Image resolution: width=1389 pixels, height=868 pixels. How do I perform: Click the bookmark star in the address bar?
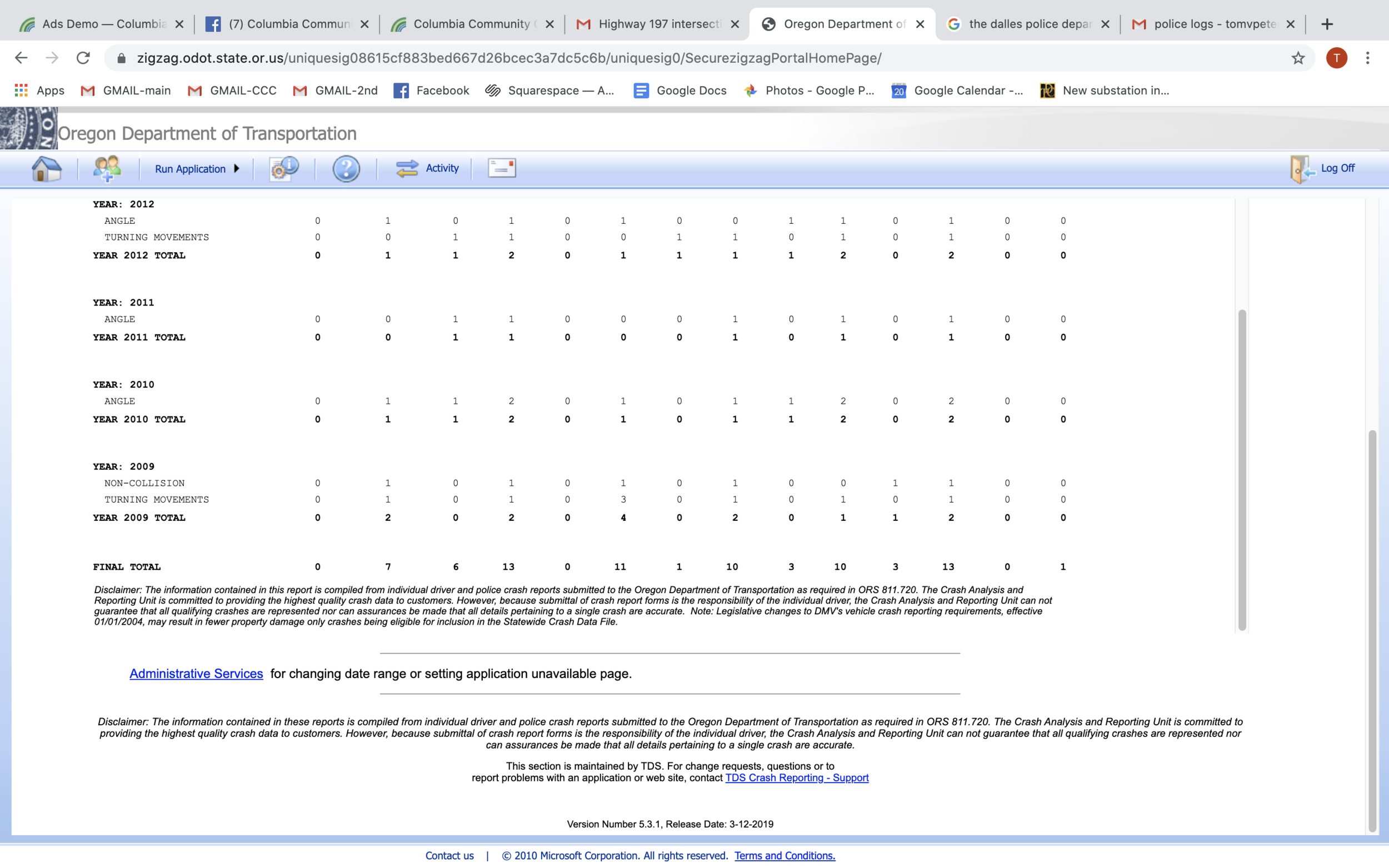point(1297,57)
